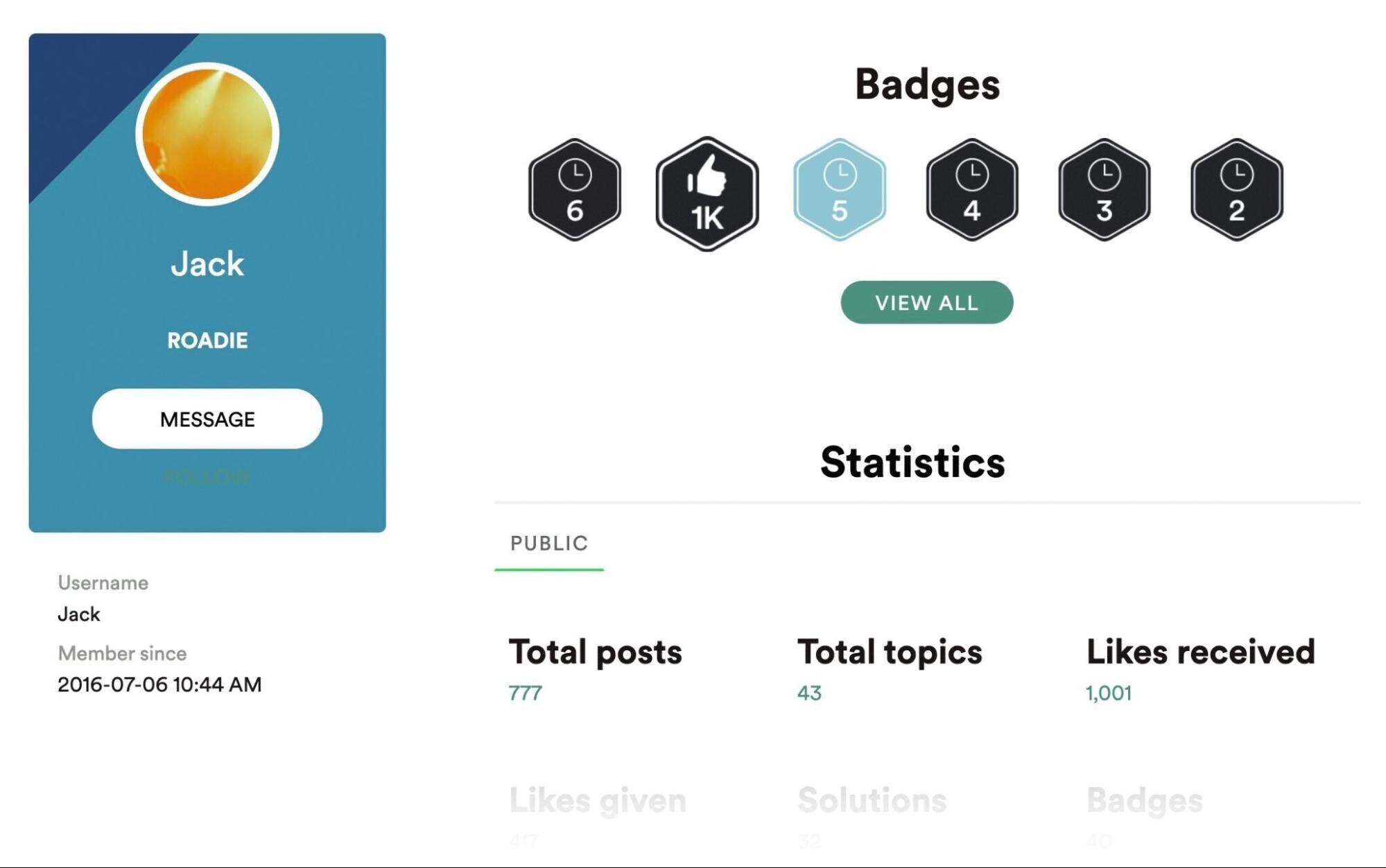Click the Member since date text

(159, 684)
